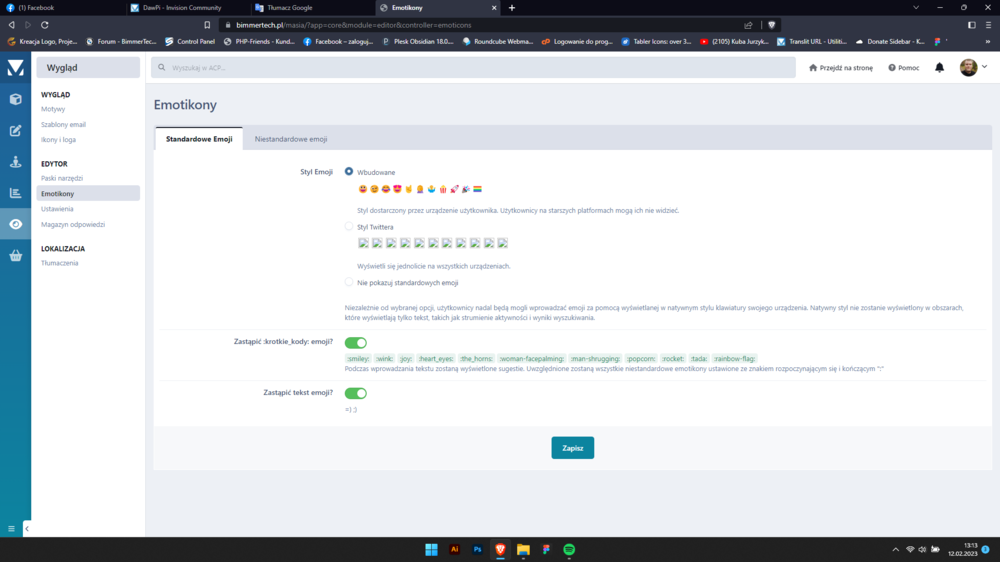Collapse the sidebar with the left chevron
Image resolution: width=1000 pixels, height=562 pixels.
(x=27, y=528)
